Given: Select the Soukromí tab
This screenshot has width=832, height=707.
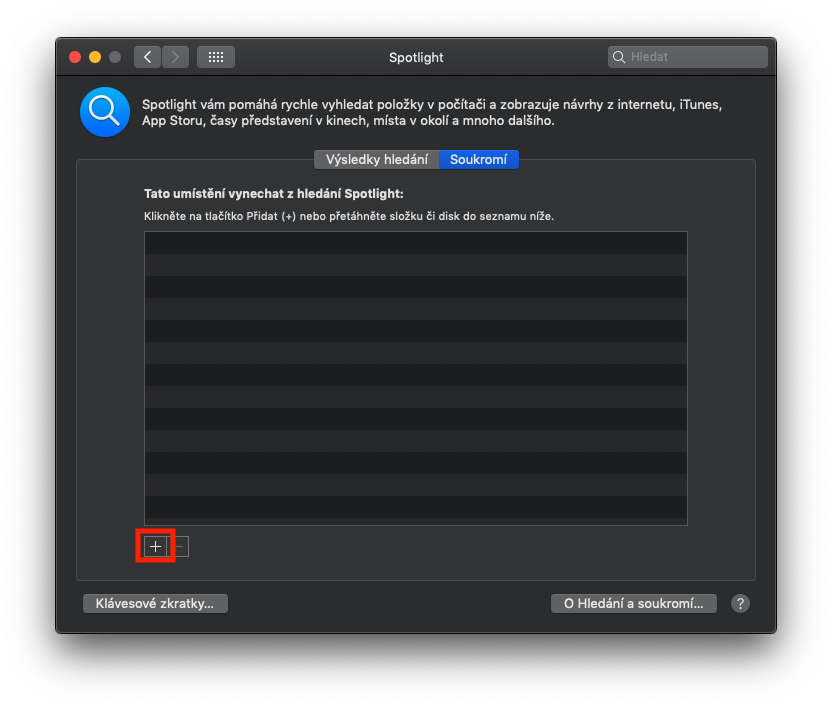Looking at the screenshot, I should tap(479, 160).
